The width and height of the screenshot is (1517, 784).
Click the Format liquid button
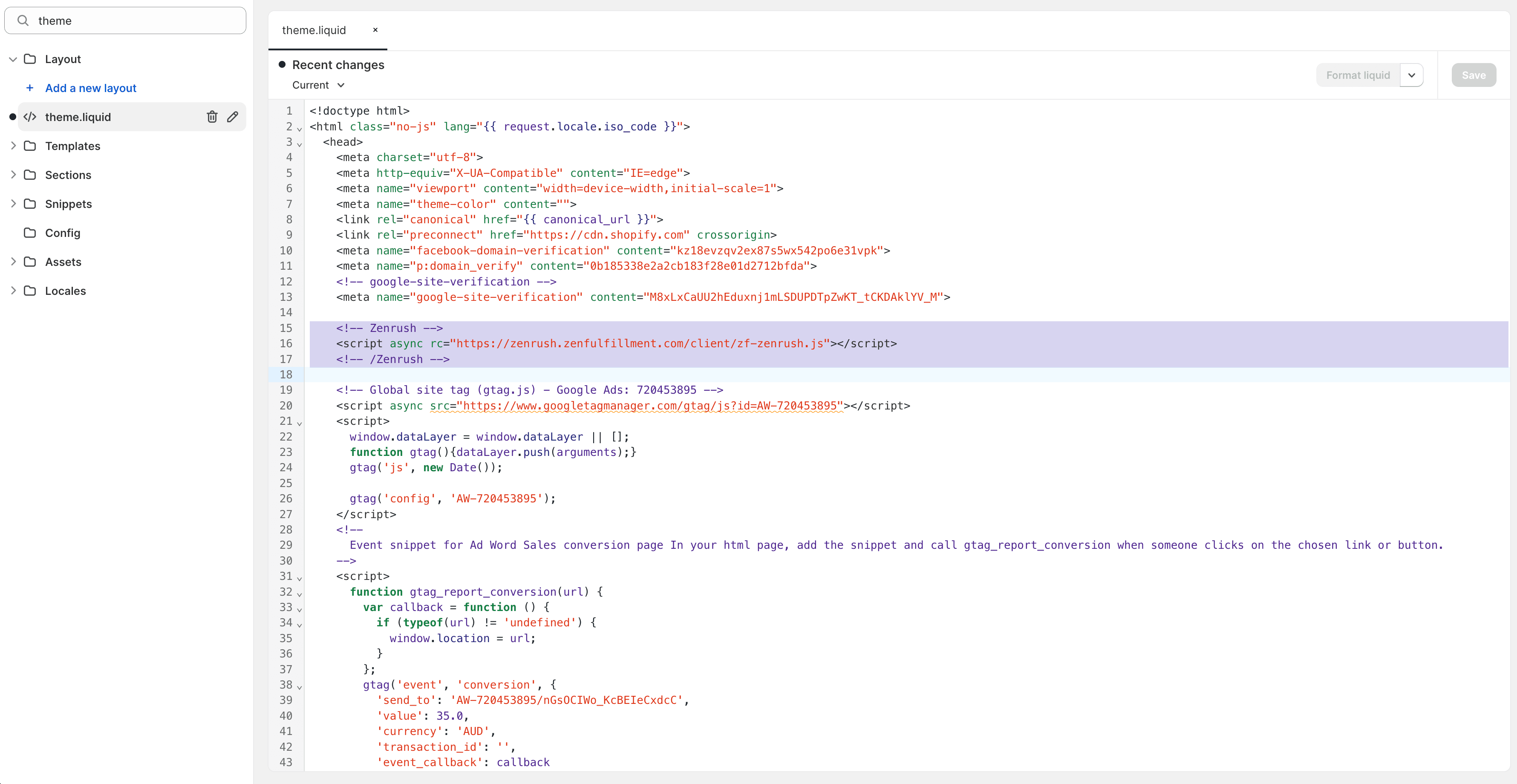[1358, 75]
